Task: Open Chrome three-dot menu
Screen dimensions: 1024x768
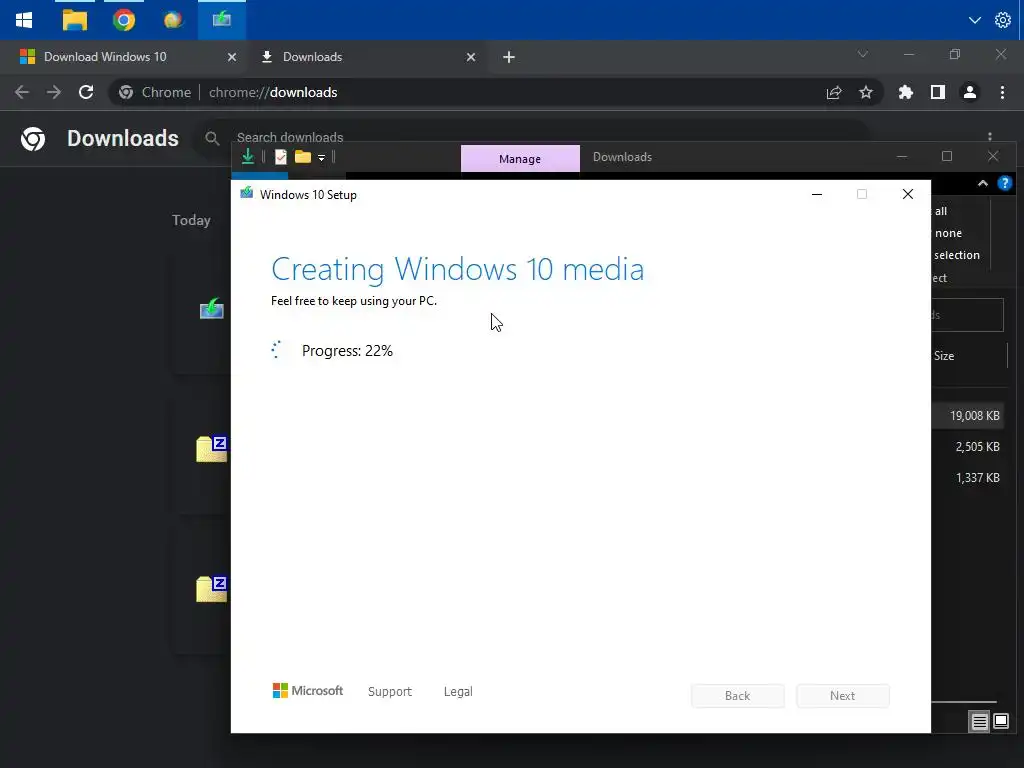Action: [x=1002, y=93]
